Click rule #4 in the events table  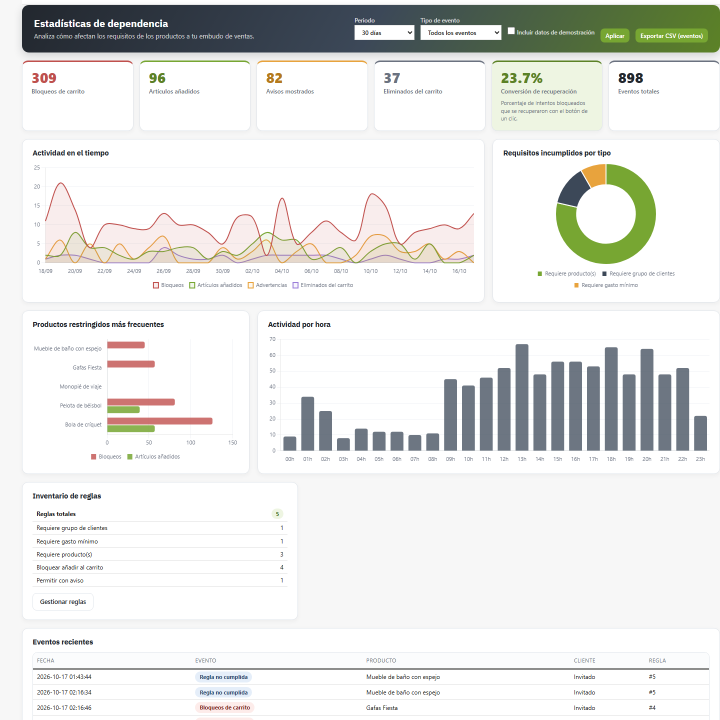652,708
